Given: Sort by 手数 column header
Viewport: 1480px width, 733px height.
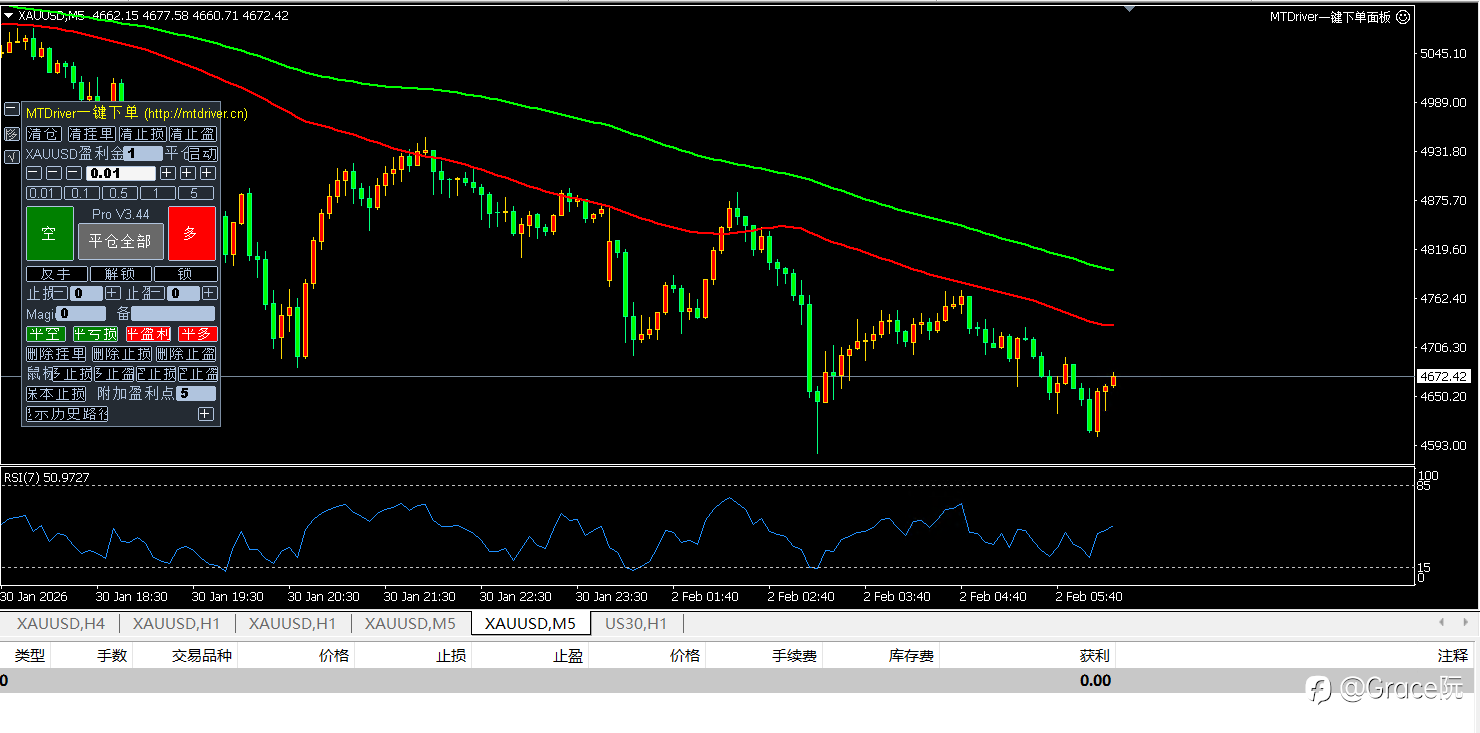Looking at the screenshot, I should [x=112, y=656].
